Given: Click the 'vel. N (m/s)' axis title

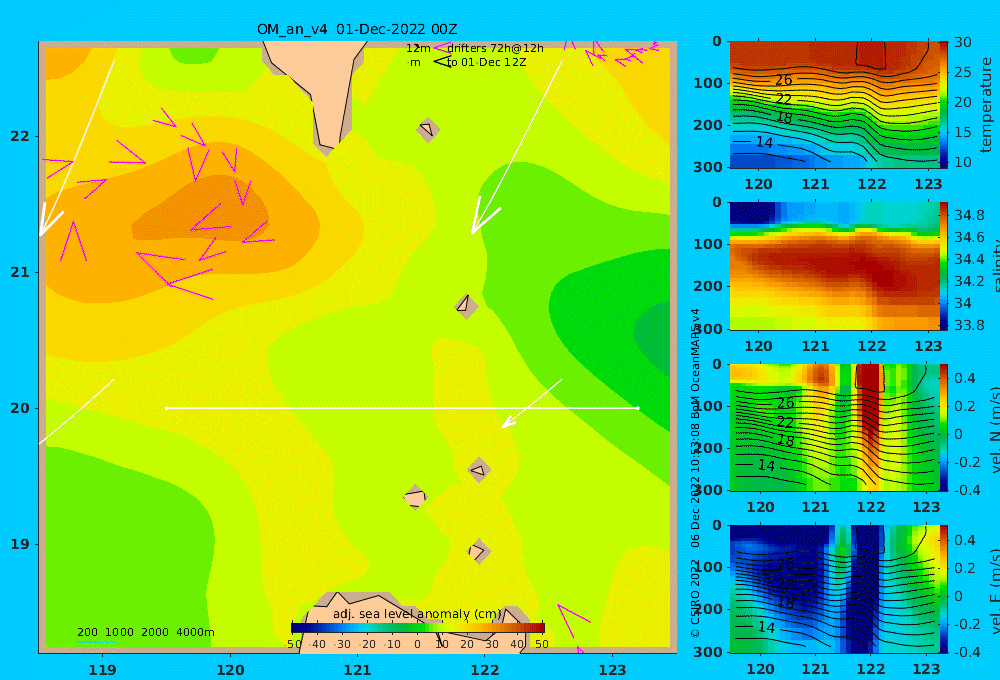Looking at the screenshot, I should pyautogui.click(x=995, y=429).
